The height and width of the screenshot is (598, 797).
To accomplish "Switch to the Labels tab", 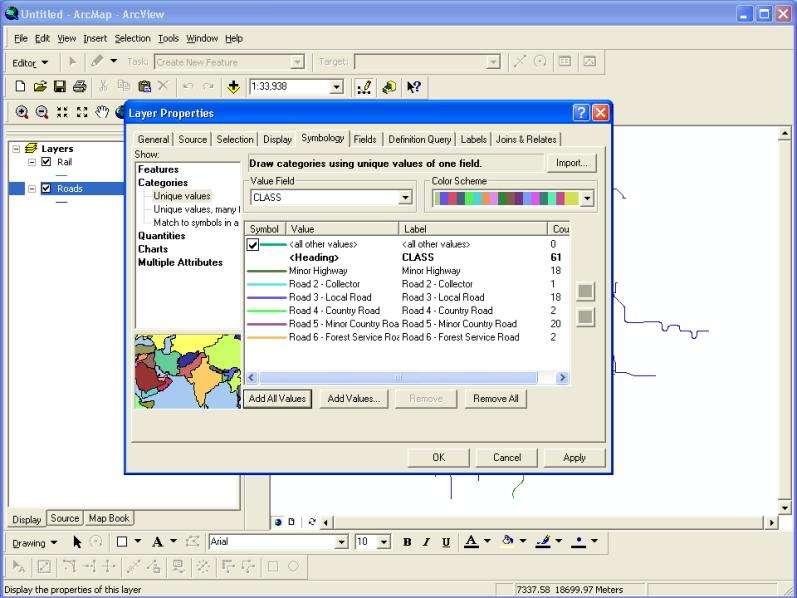I will (474, 139).
